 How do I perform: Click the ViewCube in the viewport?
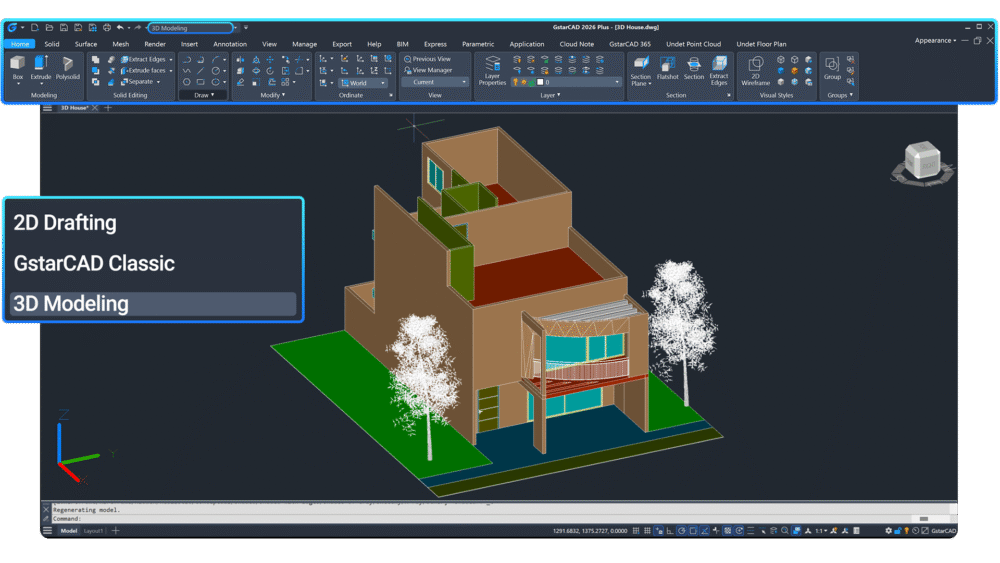922,162
